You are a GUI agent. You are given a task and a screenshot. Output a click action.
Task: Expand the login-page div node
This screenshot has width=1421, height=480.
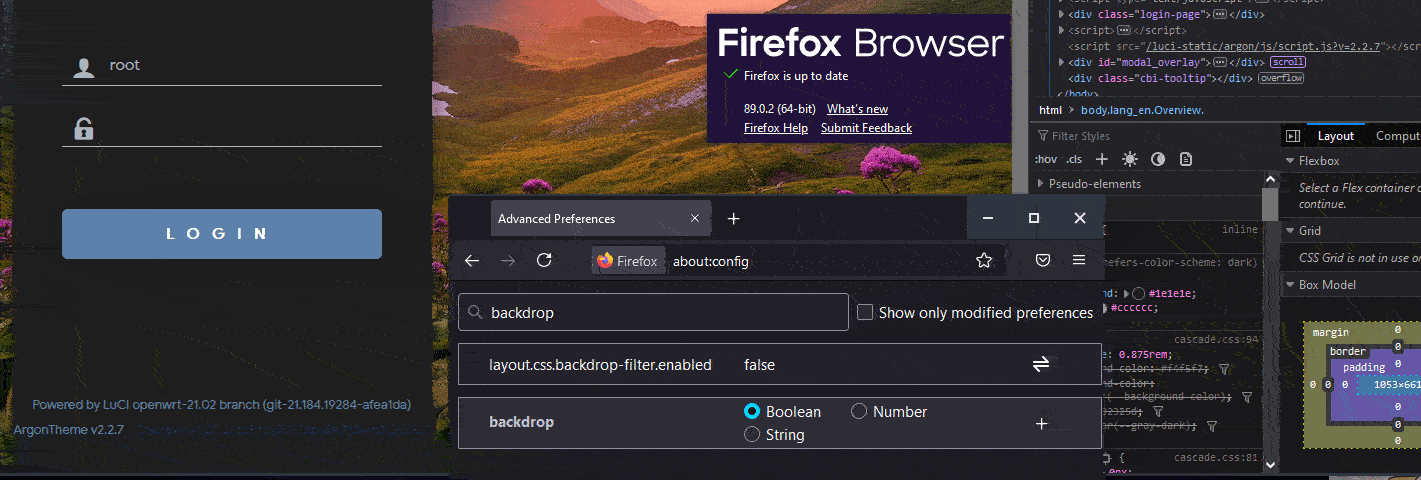point(1060,15)
